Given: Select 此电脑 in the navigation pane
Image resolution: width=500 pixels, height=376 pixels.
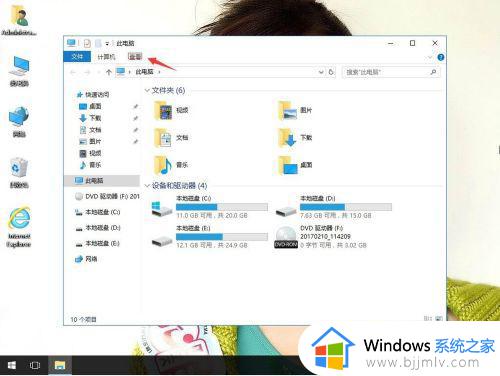Looking at the screenshot, I should click(102, 181).
